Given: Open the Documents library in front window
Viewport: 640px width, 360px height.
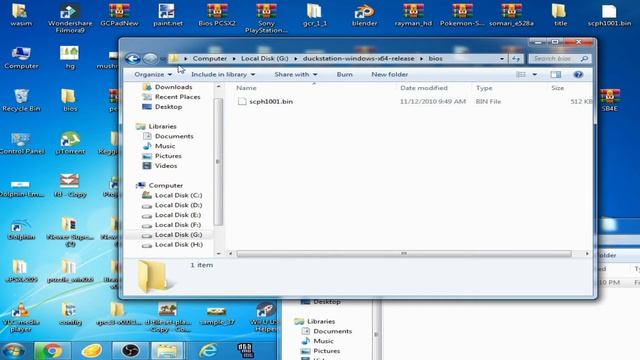Looking at the screenshot, I should 174,136.
